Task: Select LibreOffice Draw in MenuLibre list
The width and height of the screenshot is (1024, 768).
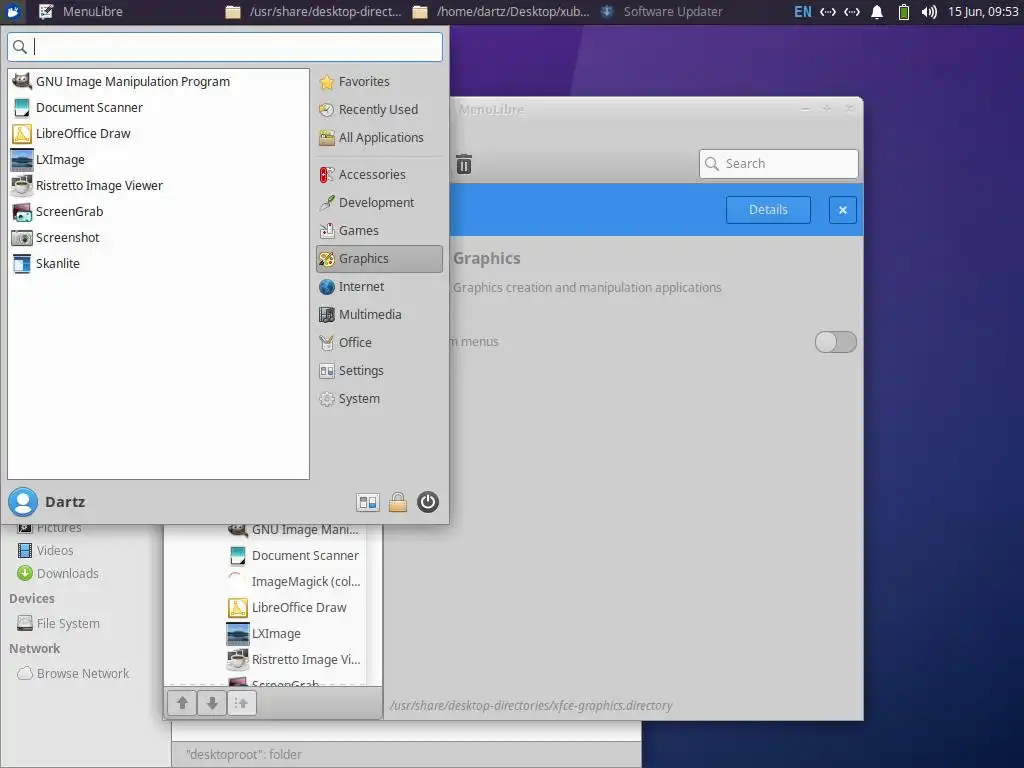Action: 296,608
